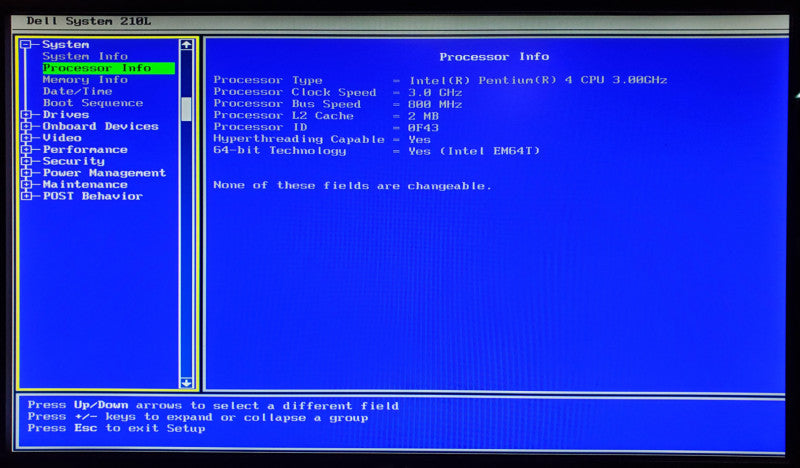Click the 'Processor Bus Speed' label

pos(287,104)
